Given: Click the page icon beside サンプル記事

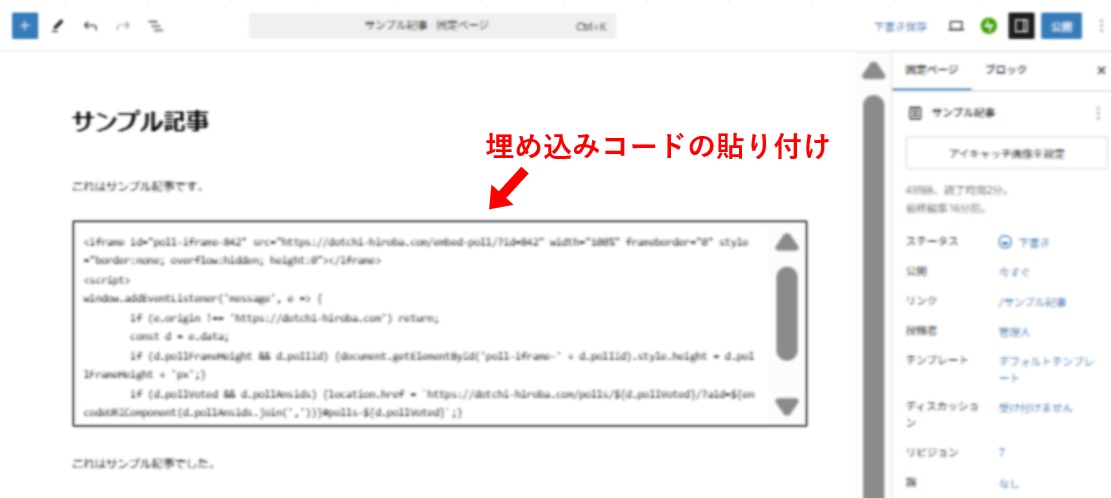Looking at the screenshot, I should tap(915, 113).
